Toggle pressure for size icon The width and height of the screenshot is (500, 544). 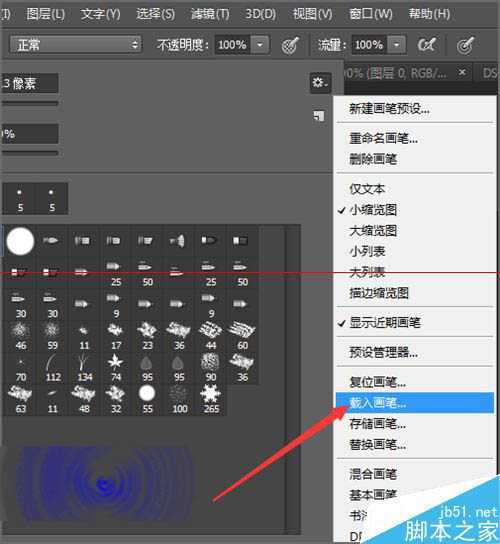click(x=465, y=45)
